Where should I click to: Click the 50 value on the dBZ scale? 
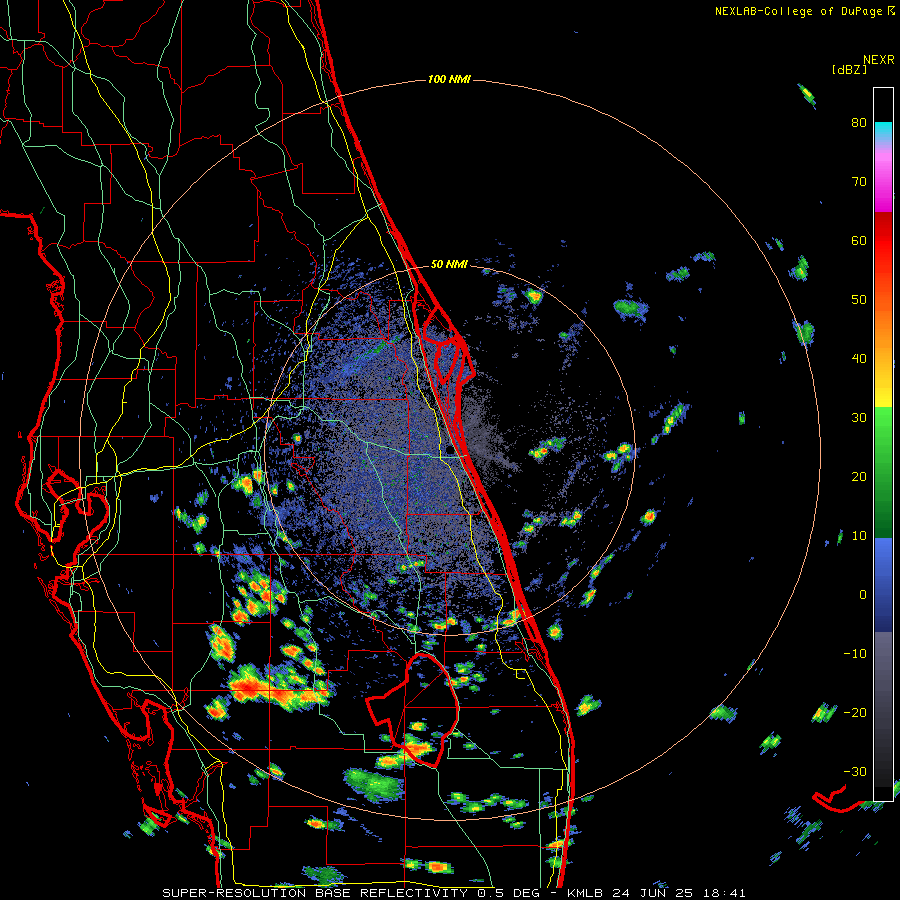click(859, 300)
